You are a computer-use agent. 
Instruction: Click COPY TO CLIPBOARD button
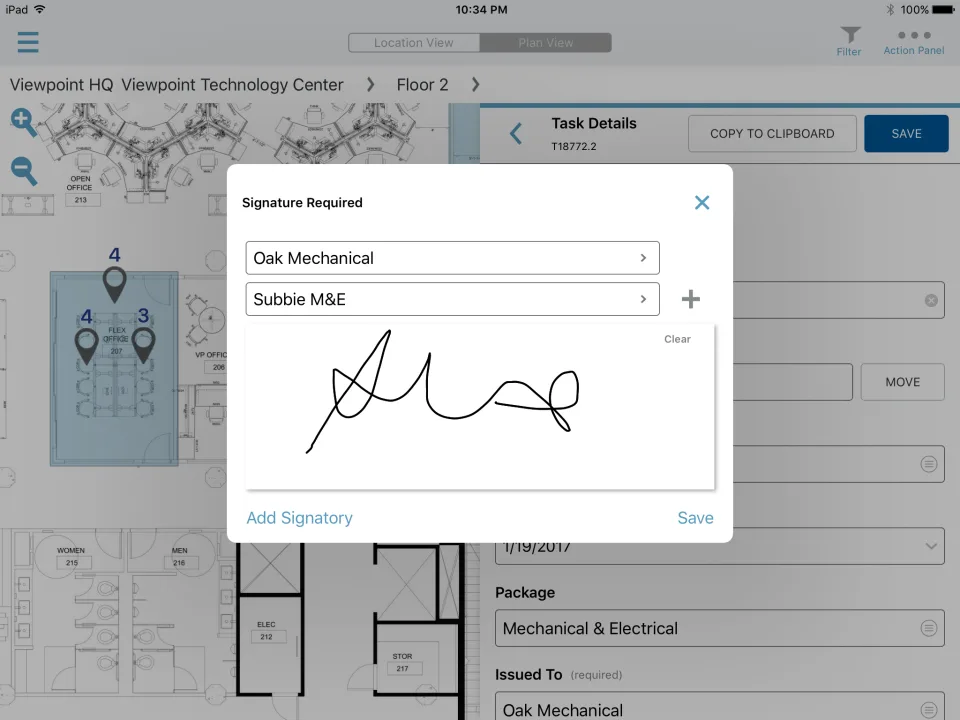tap(772, 133)
